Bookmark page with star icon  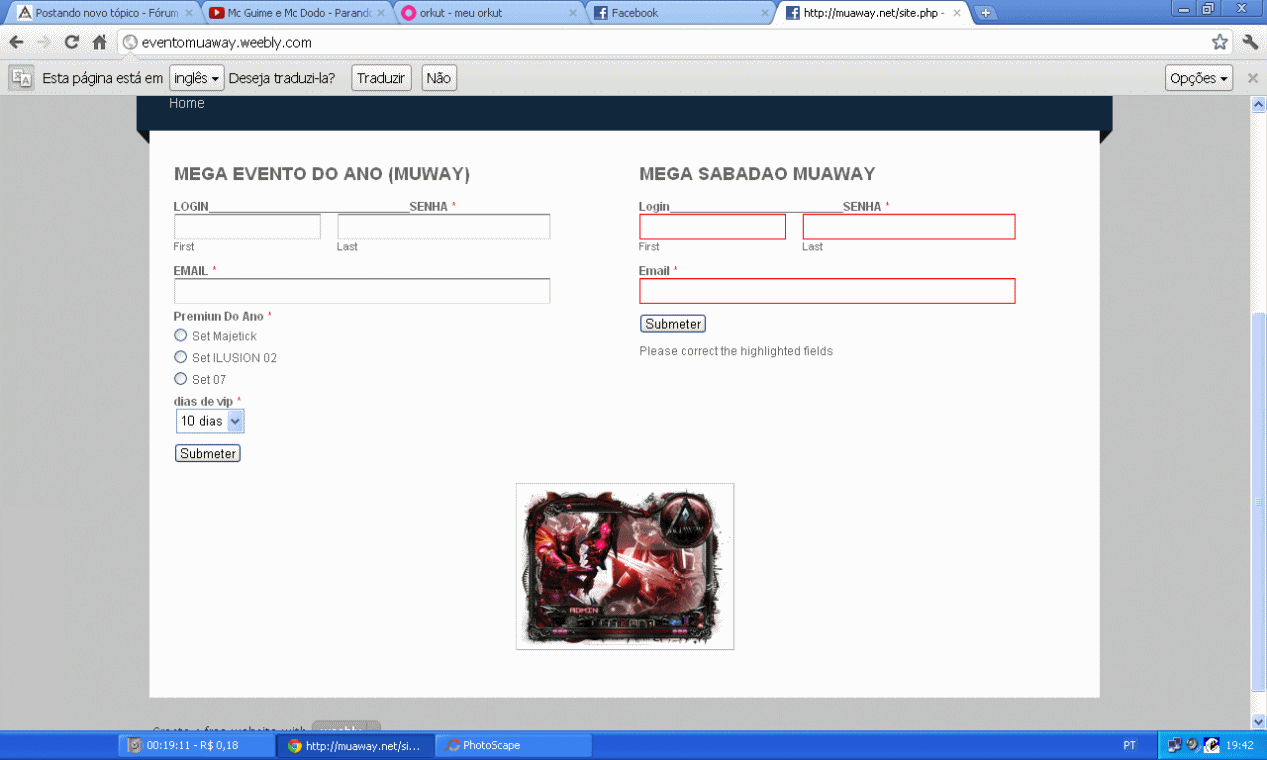pyautogui.click(x=1219, y=42)
